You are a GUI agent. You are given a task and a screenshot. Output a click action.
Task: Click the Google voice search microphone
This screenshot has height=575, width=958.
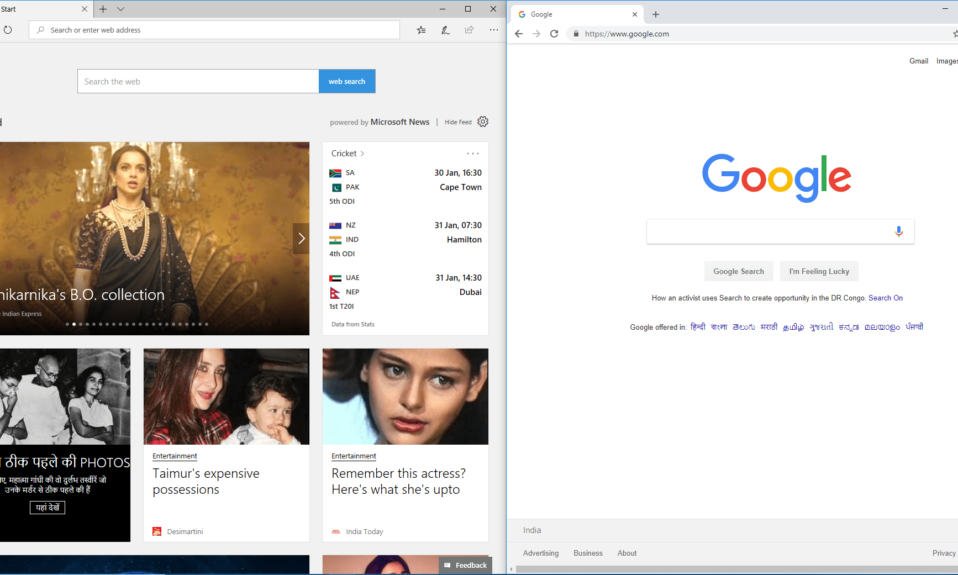pyautogui.click(x=898, y=232)
